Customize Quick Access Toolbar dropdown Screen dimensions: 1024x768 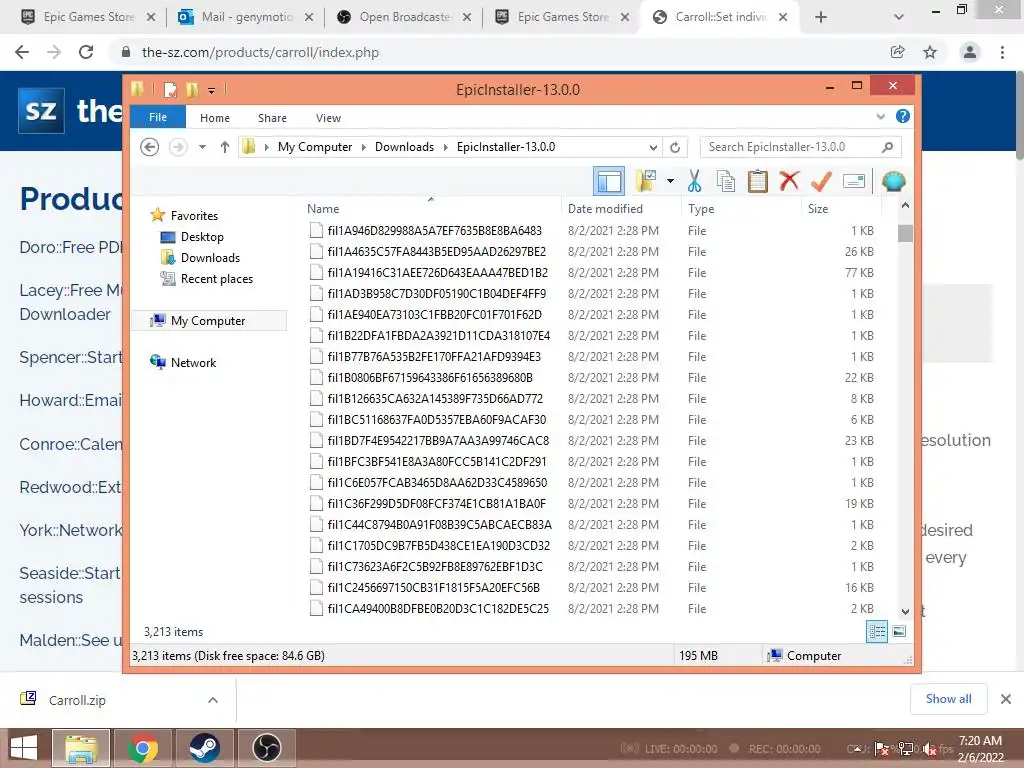[212, 91]
